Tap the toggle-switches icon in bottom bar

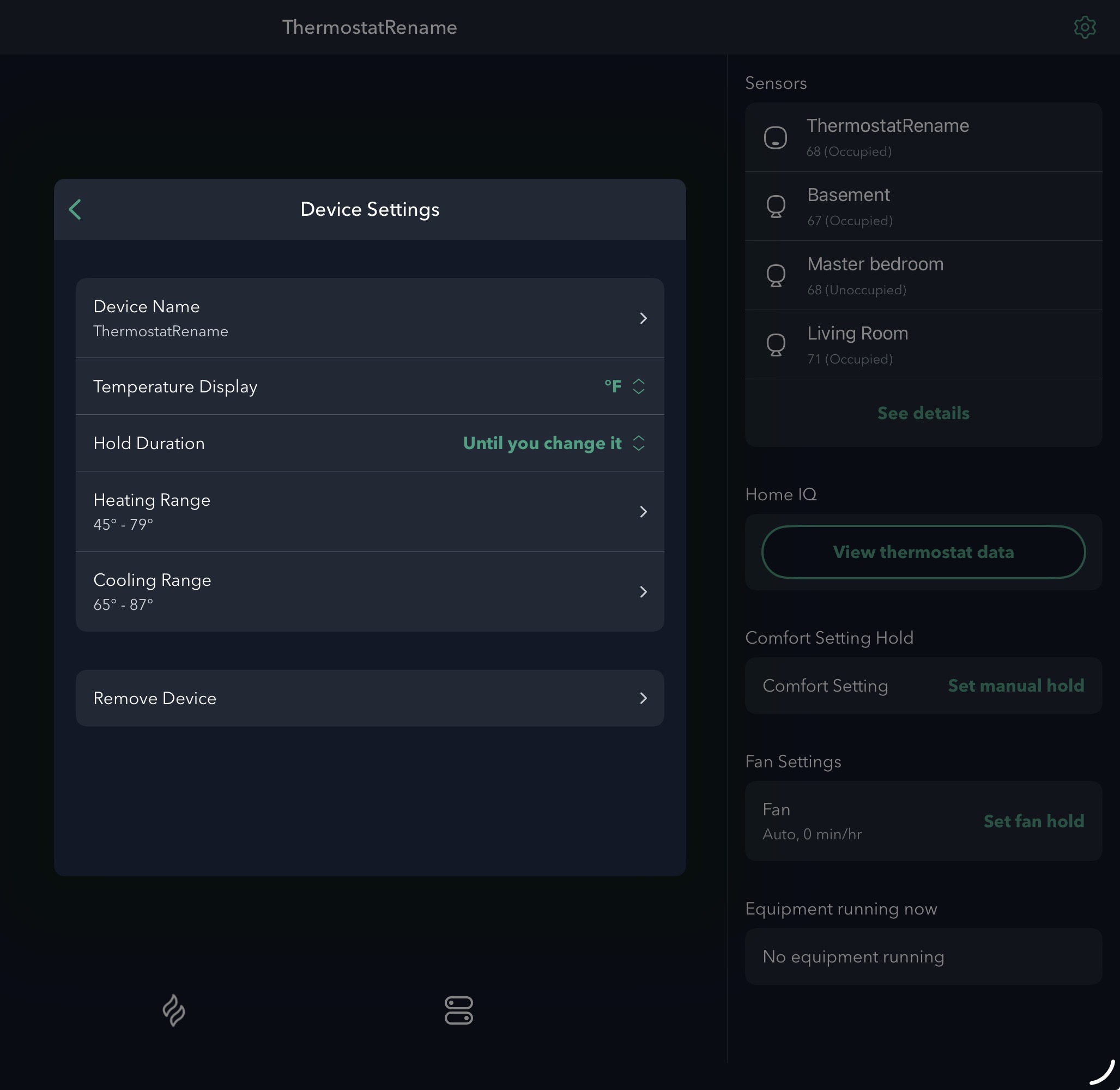459,1010
